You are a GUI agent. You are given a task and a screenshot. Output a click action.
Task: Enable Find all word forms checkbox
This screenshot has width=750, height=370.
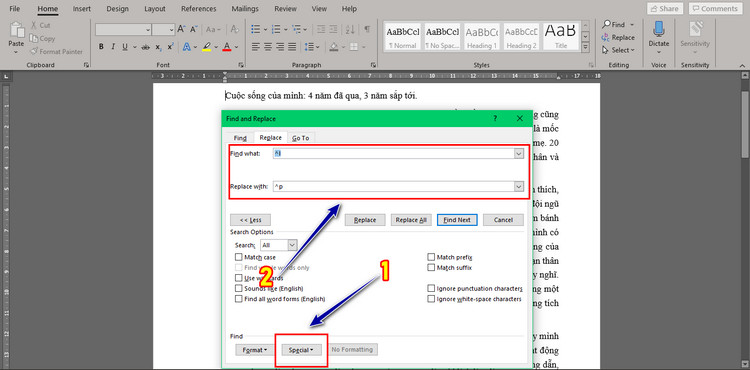239,299
